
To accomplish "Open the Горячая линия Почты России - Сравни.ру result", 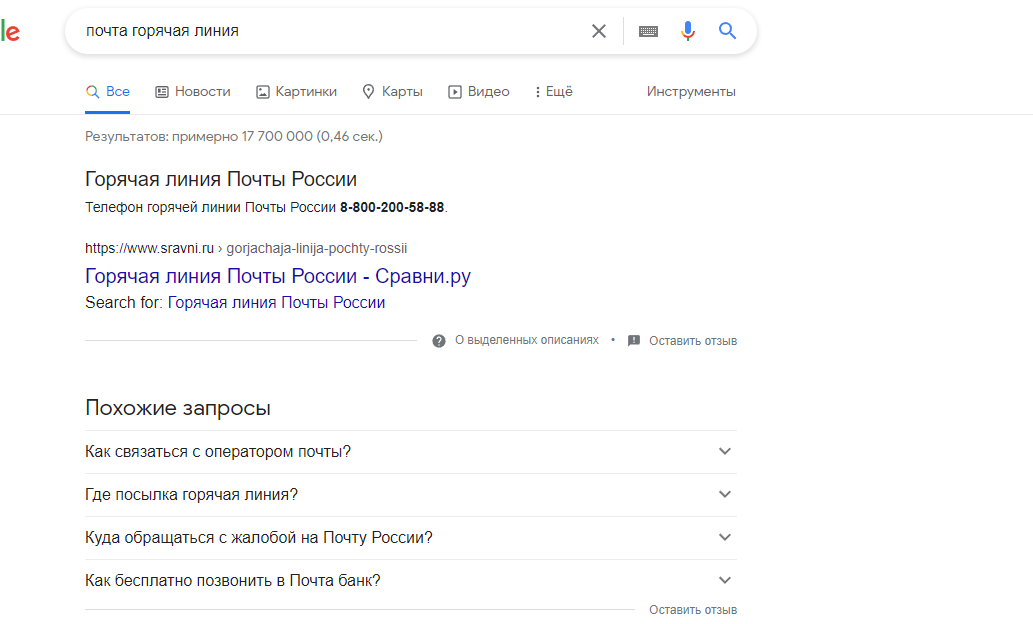I will (x=278, y=277).
